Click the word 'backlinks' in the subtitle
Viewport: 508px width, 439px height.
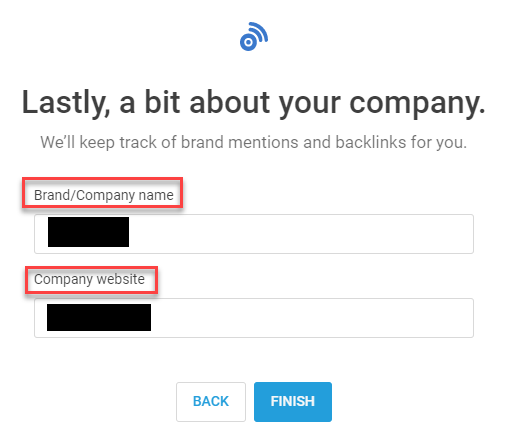click(371, 142)
